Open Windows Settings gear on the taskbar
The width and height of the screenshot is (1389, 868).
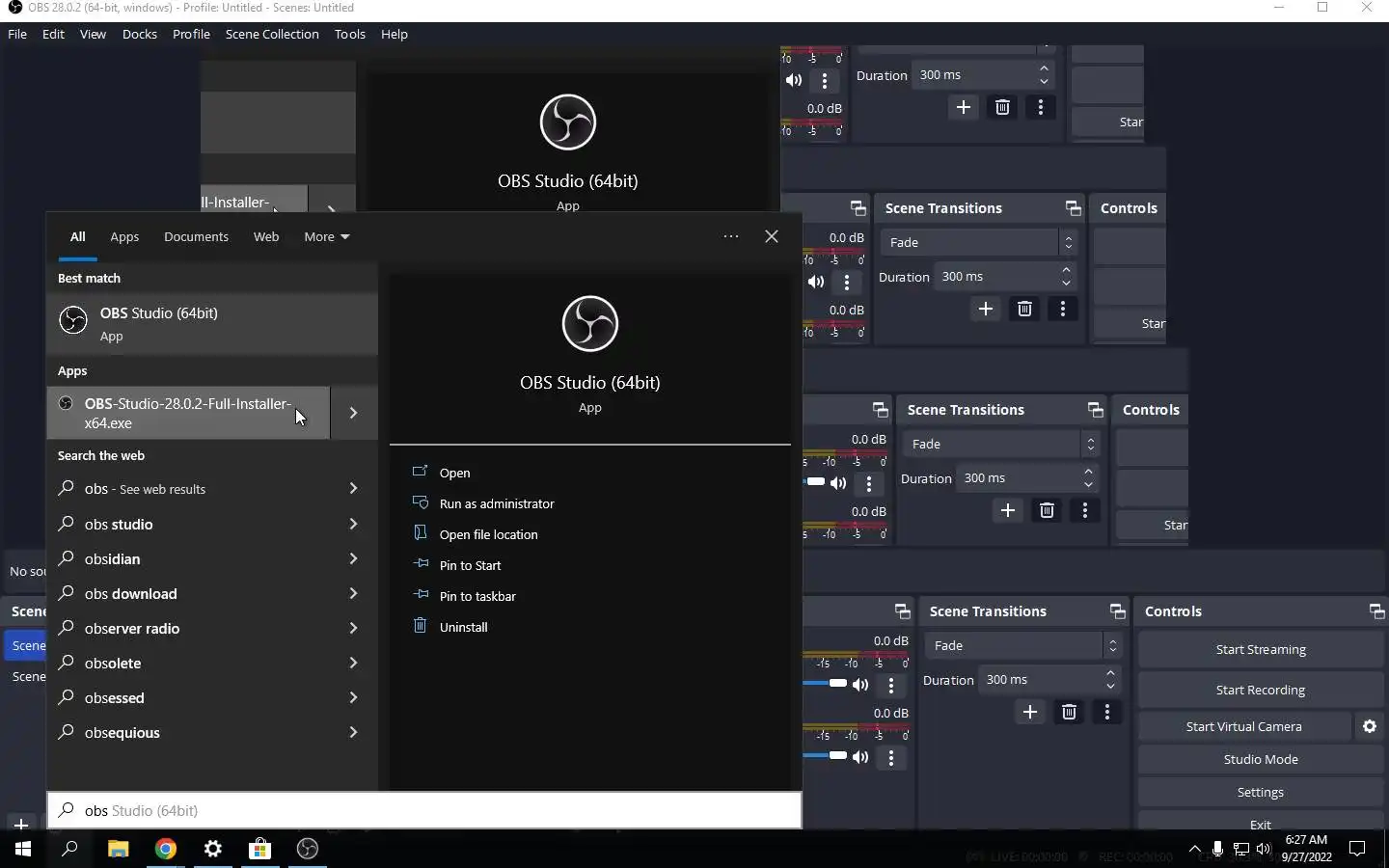tap(213, 849)
